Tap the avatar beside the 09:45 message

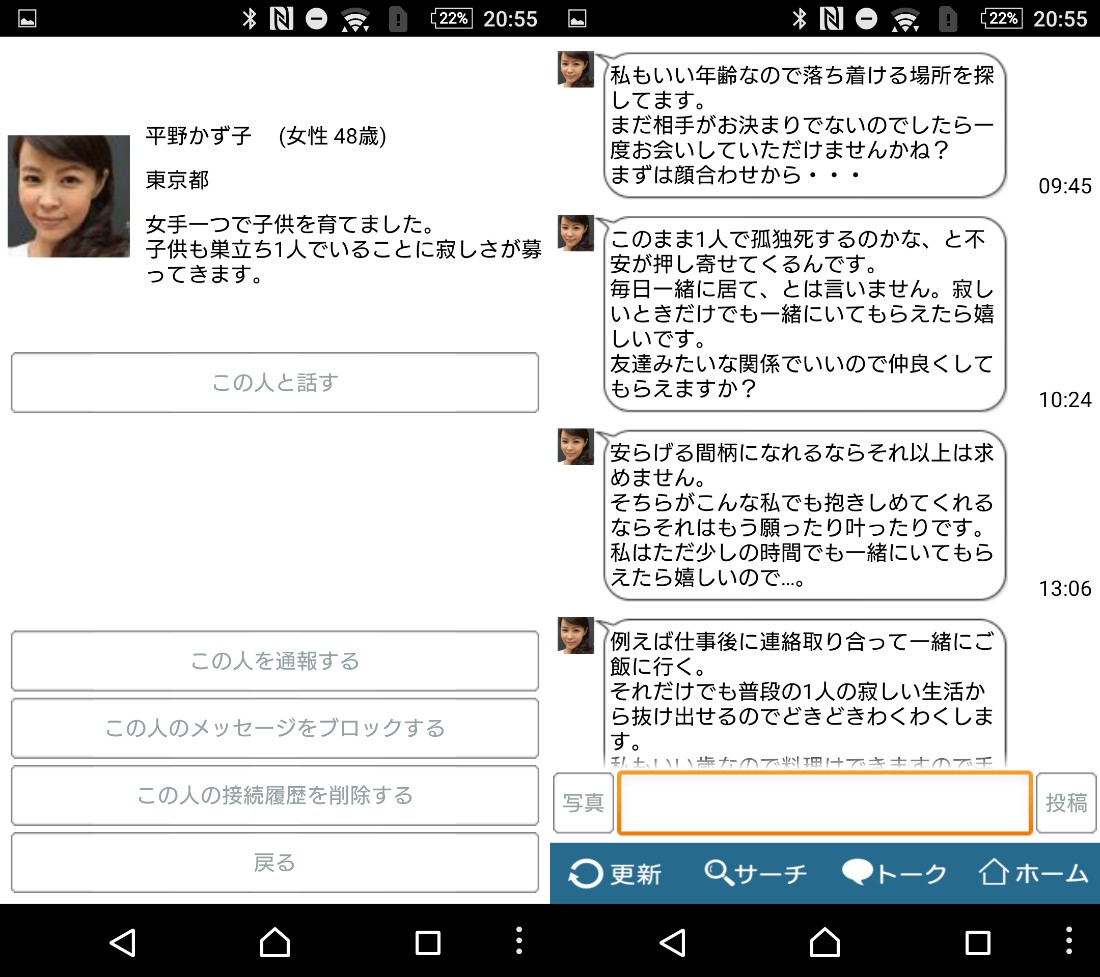pyautogui.click(x=576, y=70)
